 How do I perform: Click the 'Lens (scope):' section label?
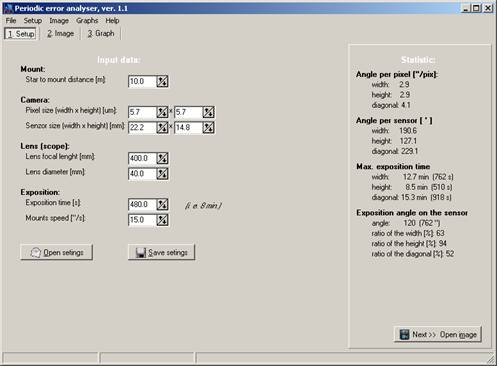pos(45,146)
